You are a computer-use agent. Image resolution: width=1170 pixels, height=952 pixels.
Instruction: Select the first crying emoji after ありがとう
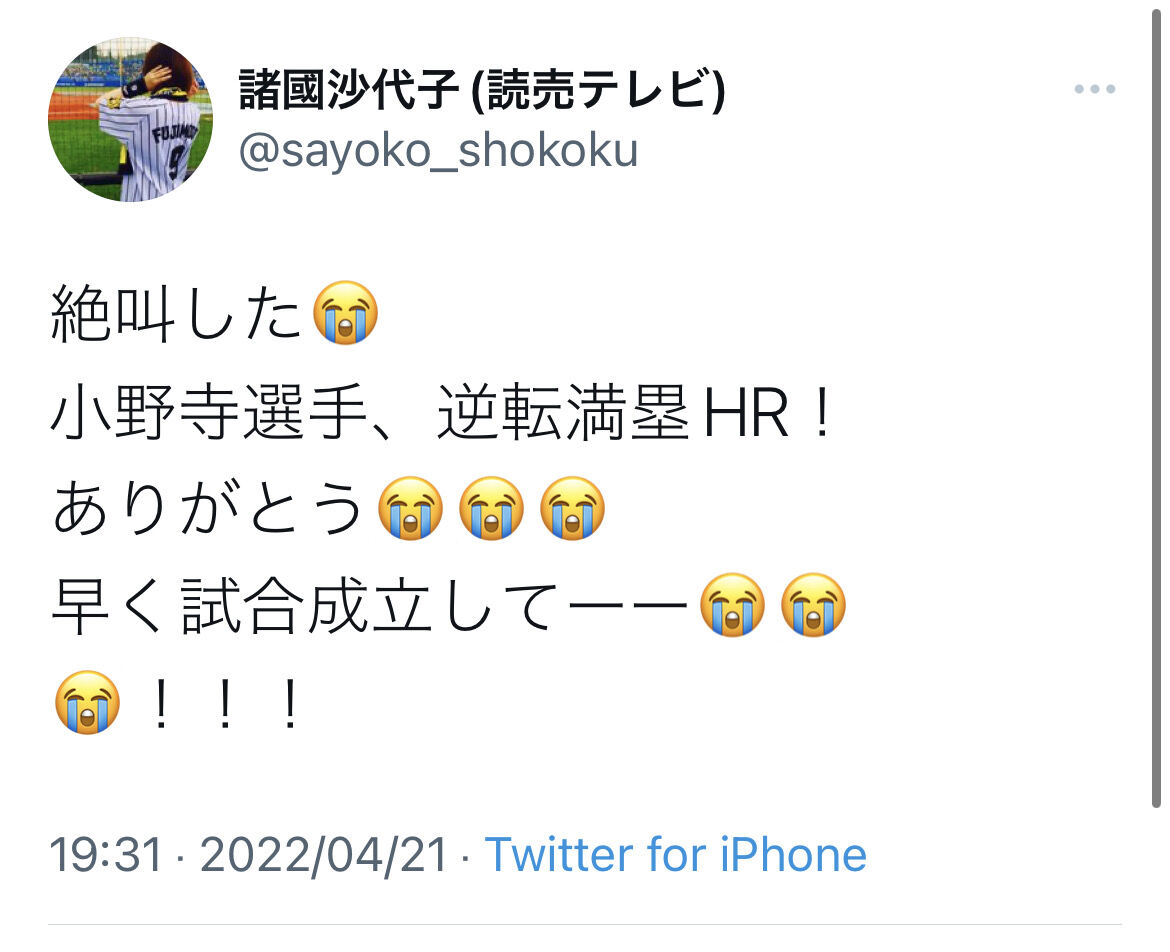[410, 508]
